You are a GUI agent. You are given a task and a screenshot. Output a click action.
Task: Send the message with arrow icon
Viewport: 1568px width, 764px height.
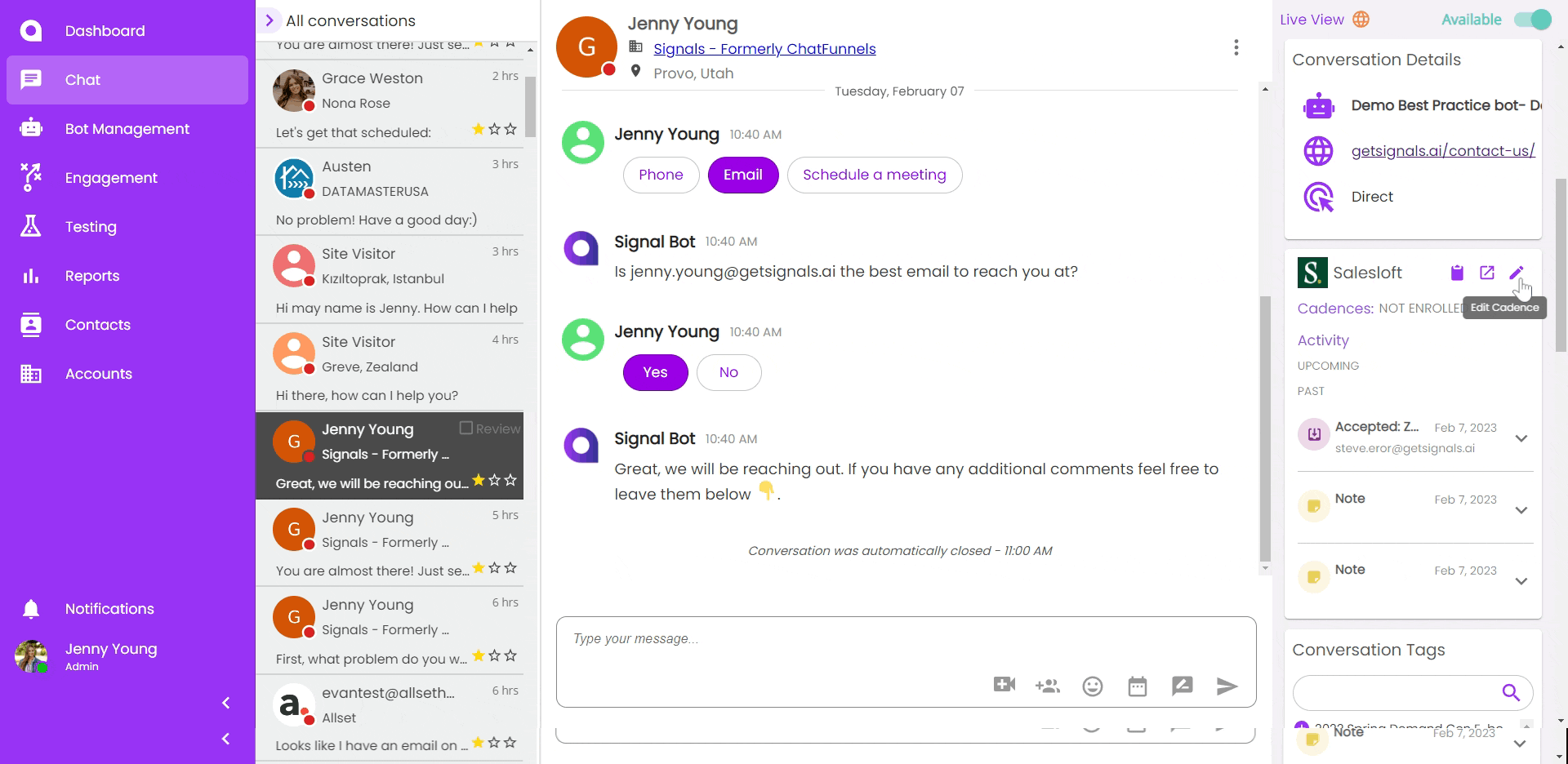click(1227, 686)
